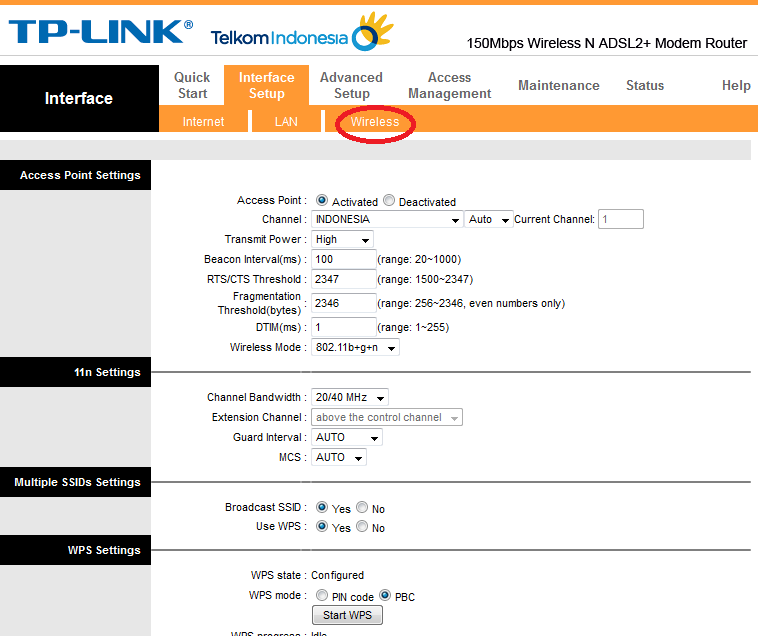This screenshot has width=758, height=640.
Task: Choose PIN code WPS mode
Action: 321,595
